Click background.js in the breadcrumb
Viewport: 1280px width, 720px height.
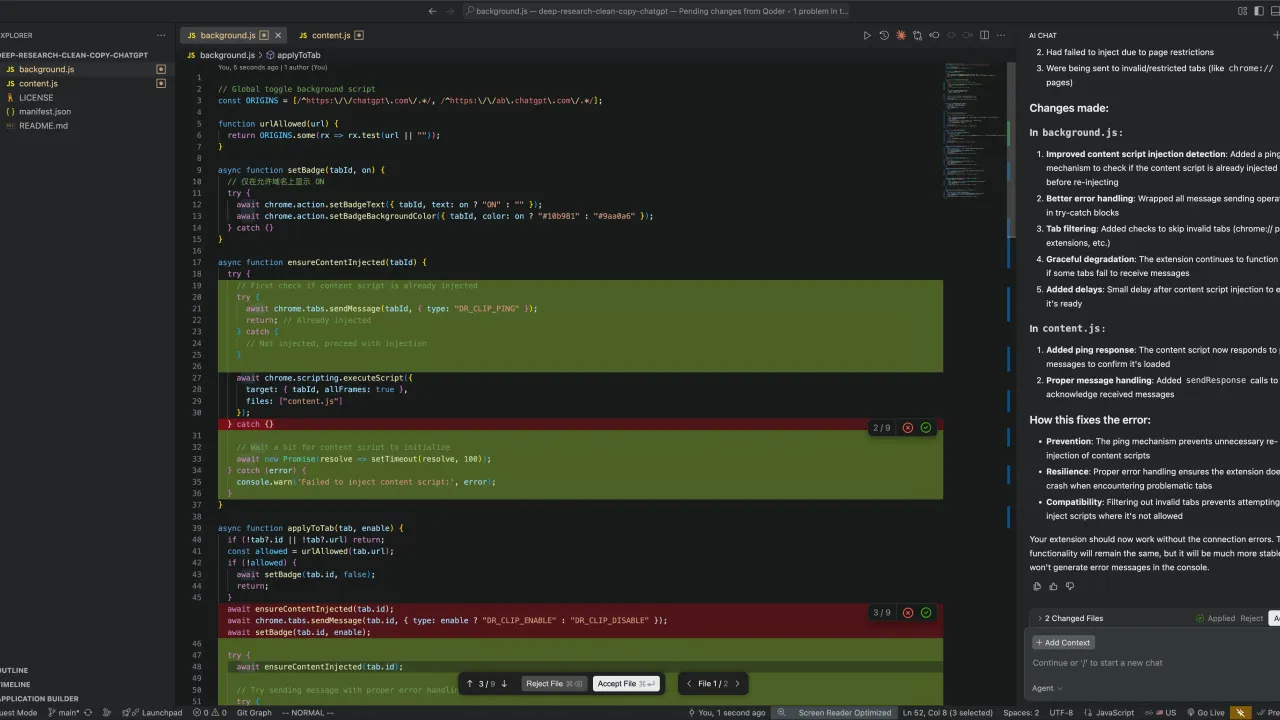point(227,55)
